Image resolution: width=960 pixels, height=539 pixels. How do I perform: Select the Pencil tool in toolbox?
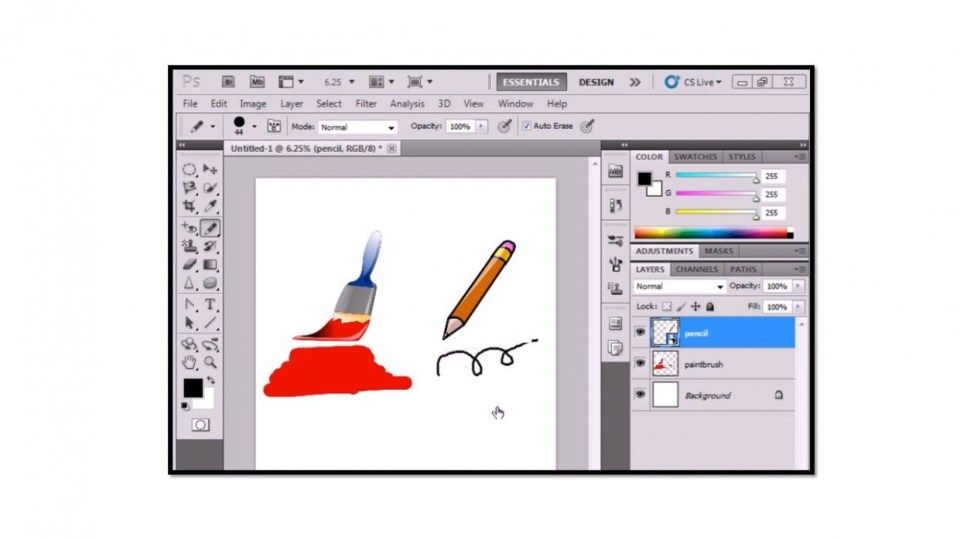point(210,228)
